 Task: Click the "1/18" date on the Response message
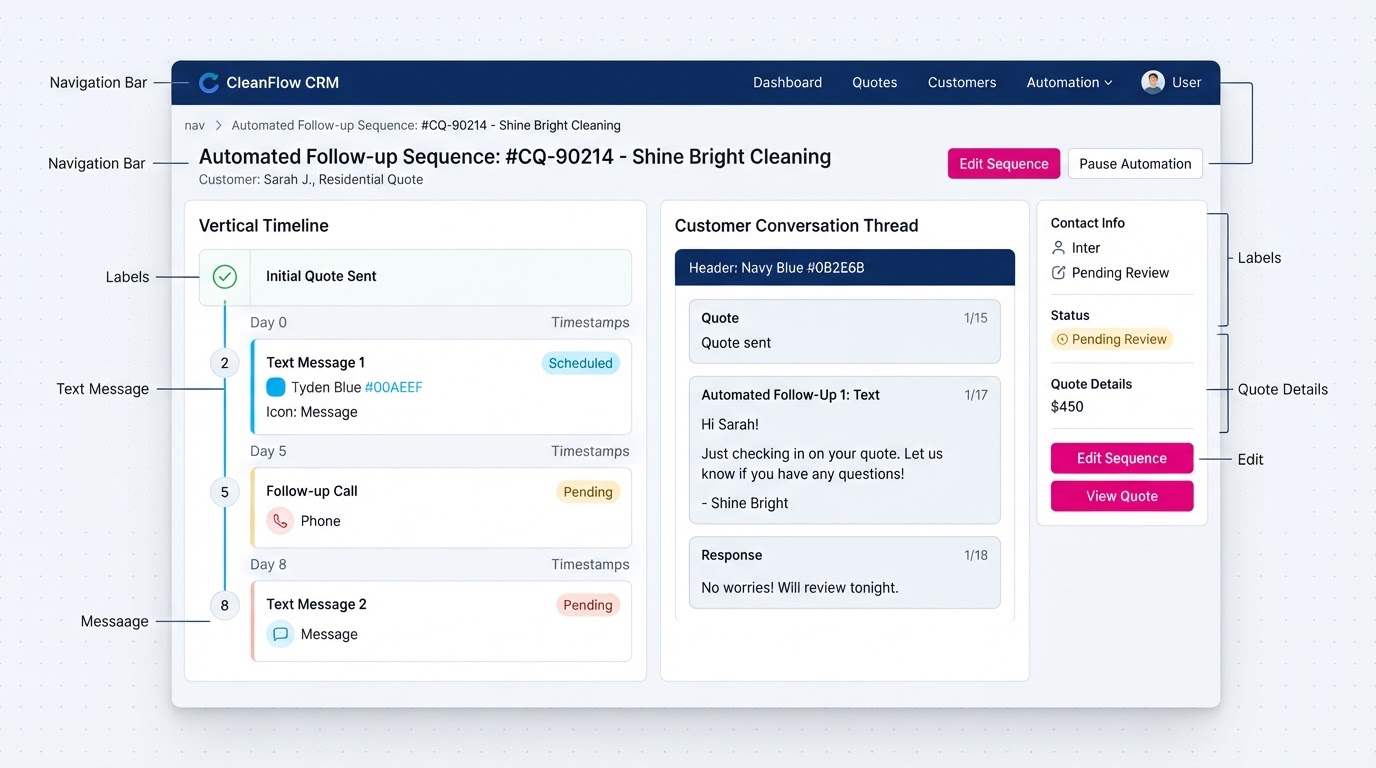[x=976, y=555]
